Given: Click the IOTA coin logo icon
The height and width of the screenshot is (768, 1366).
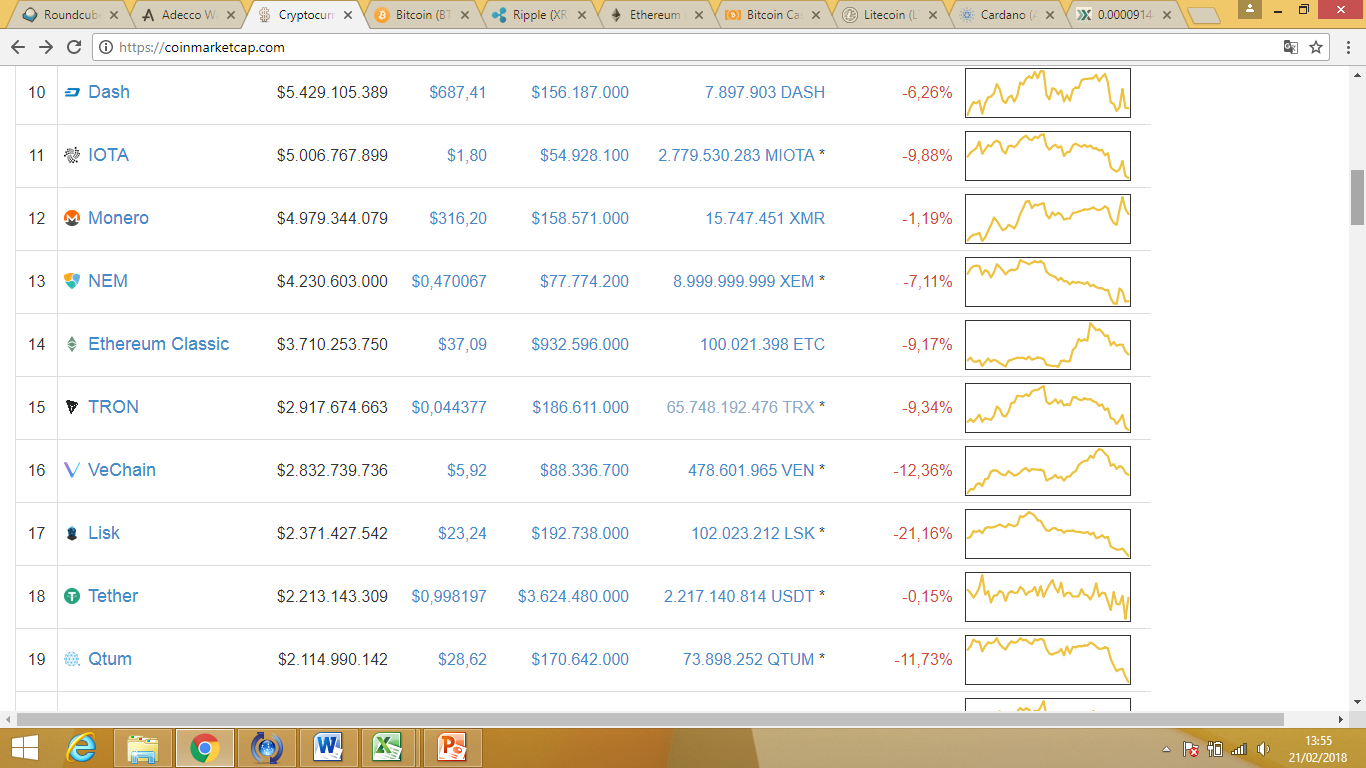Looking at the screenshot, I should pyautogui.click(x=72, y=155).
